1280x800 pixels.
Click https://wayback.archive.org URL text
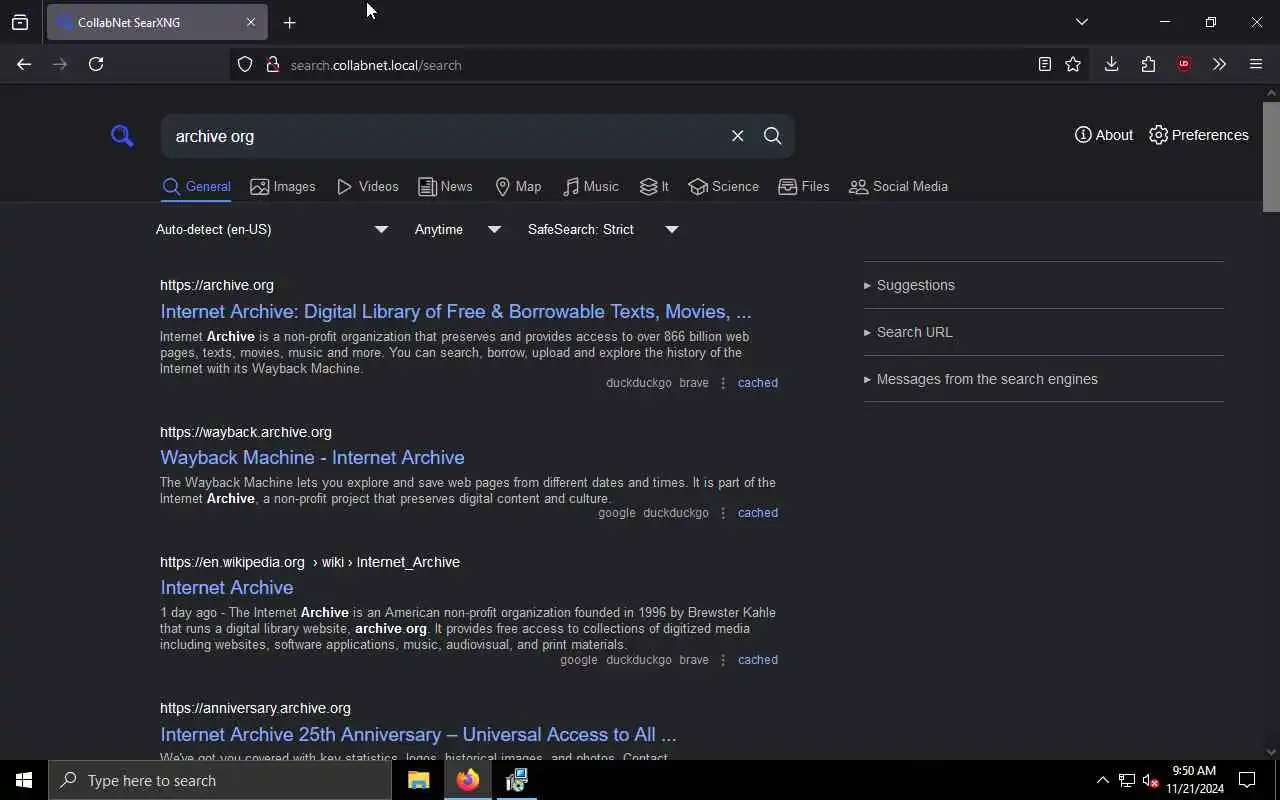[246, 433]
